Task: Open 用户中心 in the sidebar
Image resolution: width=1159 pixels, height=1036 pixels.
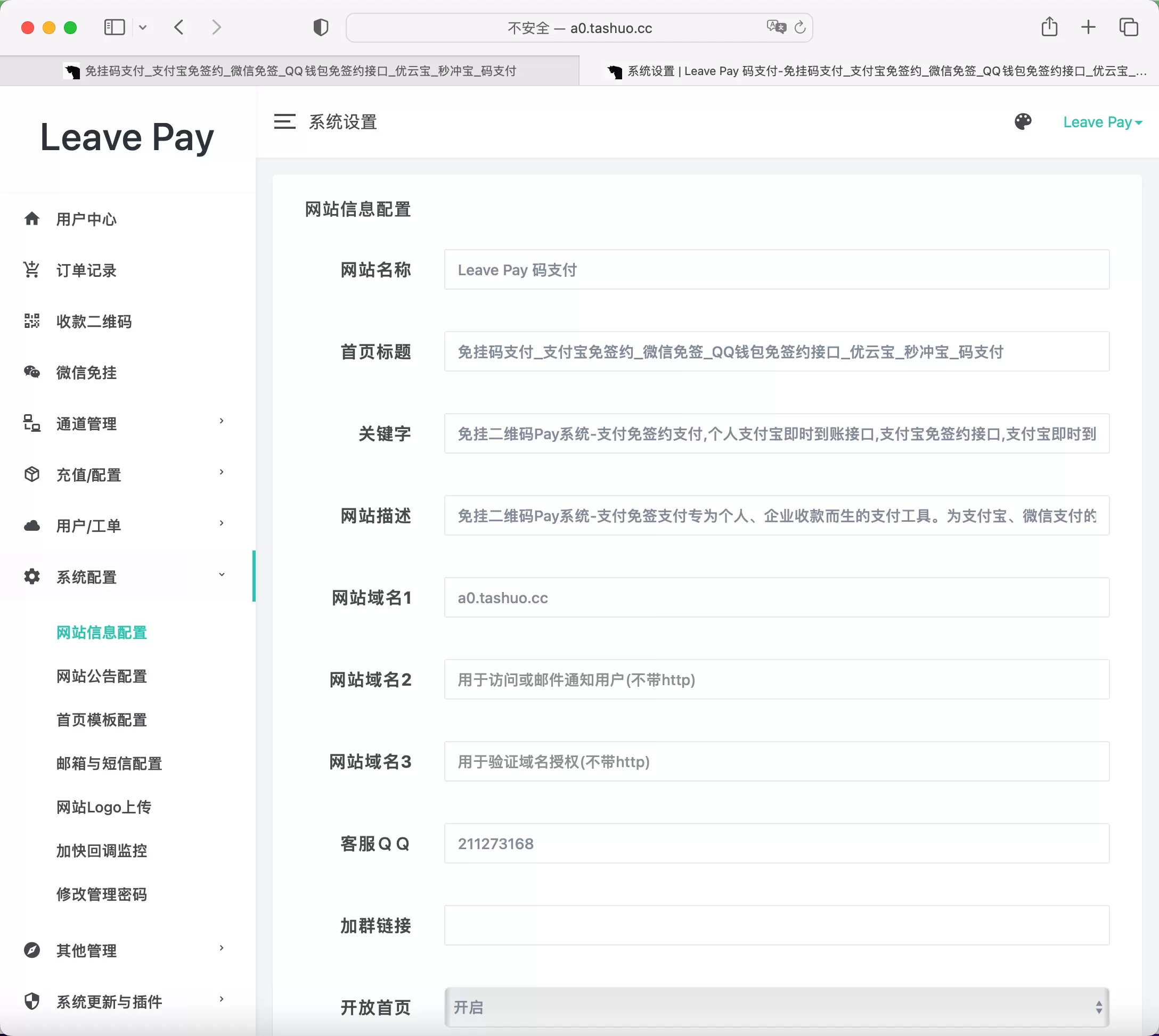Action: (x=86, y=219)
